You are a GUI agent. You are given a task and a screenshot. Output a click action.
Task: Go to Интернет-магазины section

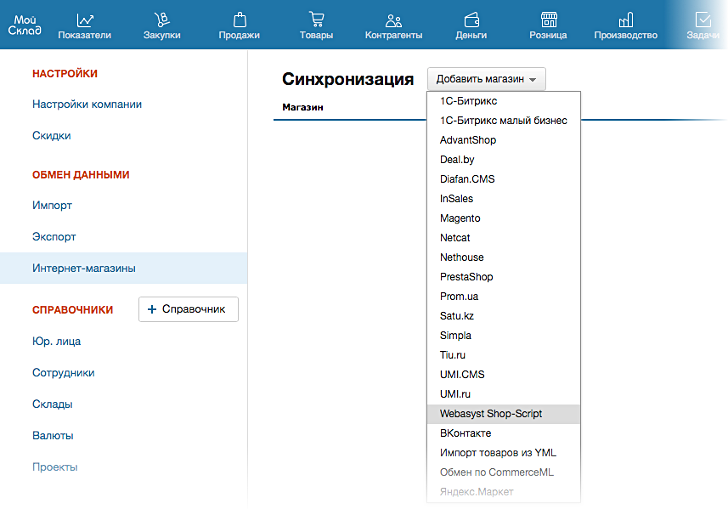(x=84, y=268)
